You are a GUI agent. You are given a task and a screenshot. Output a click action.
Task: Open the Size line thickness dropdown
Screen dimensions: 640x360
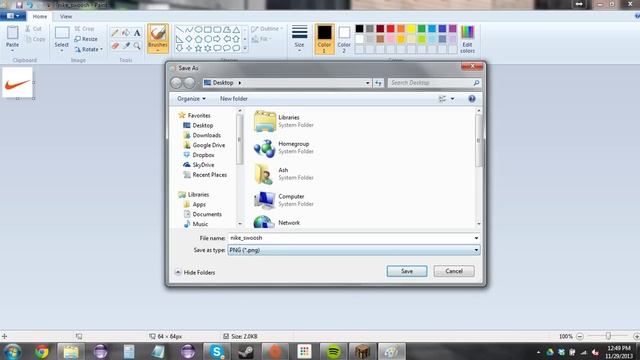coord(299,38)
